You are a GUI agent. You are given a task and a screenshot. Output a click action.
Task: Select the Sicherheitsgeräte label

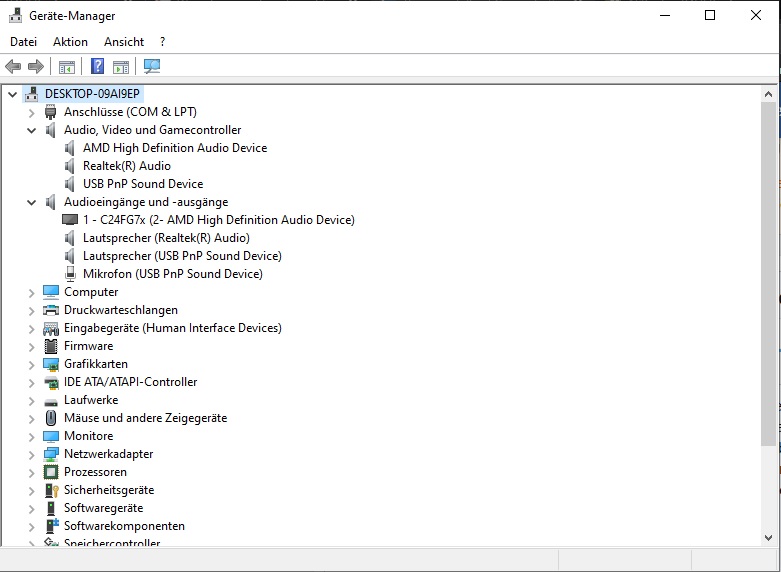pyautogui.click(x=109, y=490)
